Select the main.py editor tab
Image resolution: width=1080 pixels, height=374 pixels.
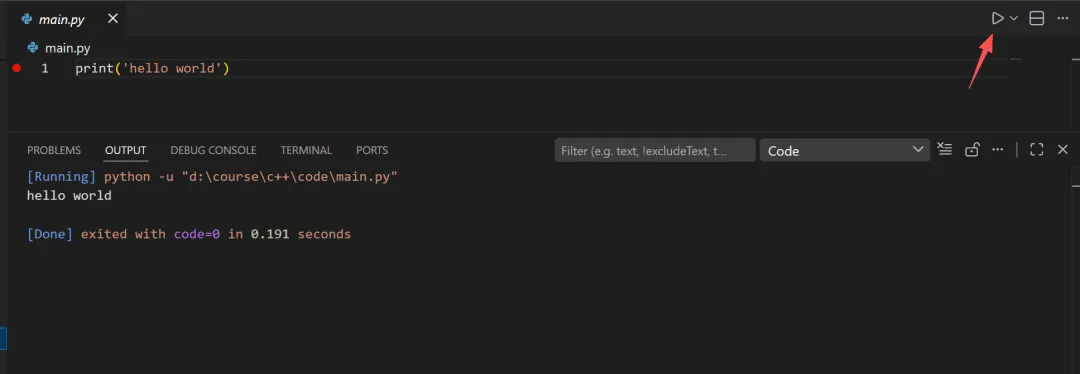pos(69,19)
